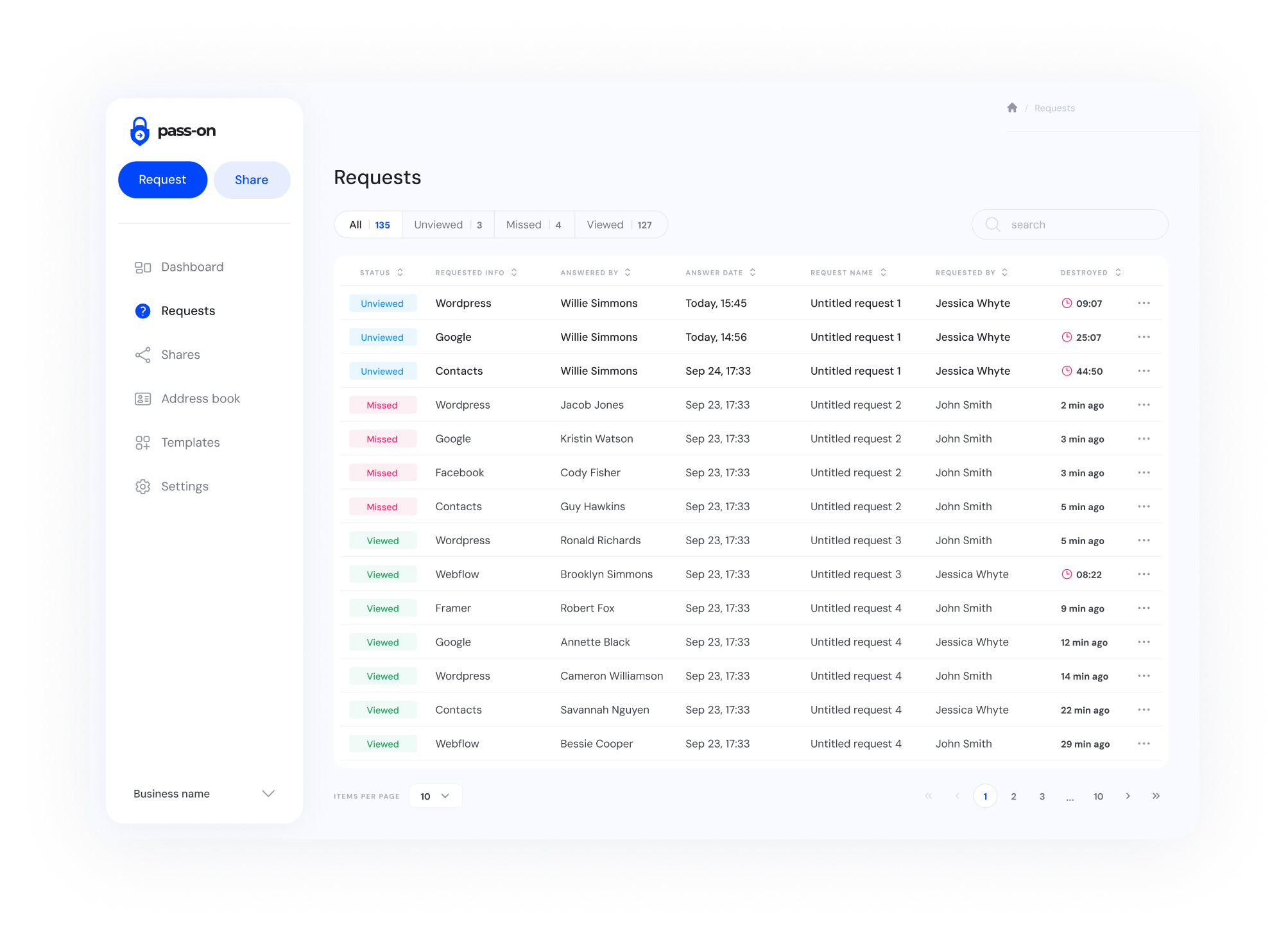Click the Requests question-mark icon

142,311
